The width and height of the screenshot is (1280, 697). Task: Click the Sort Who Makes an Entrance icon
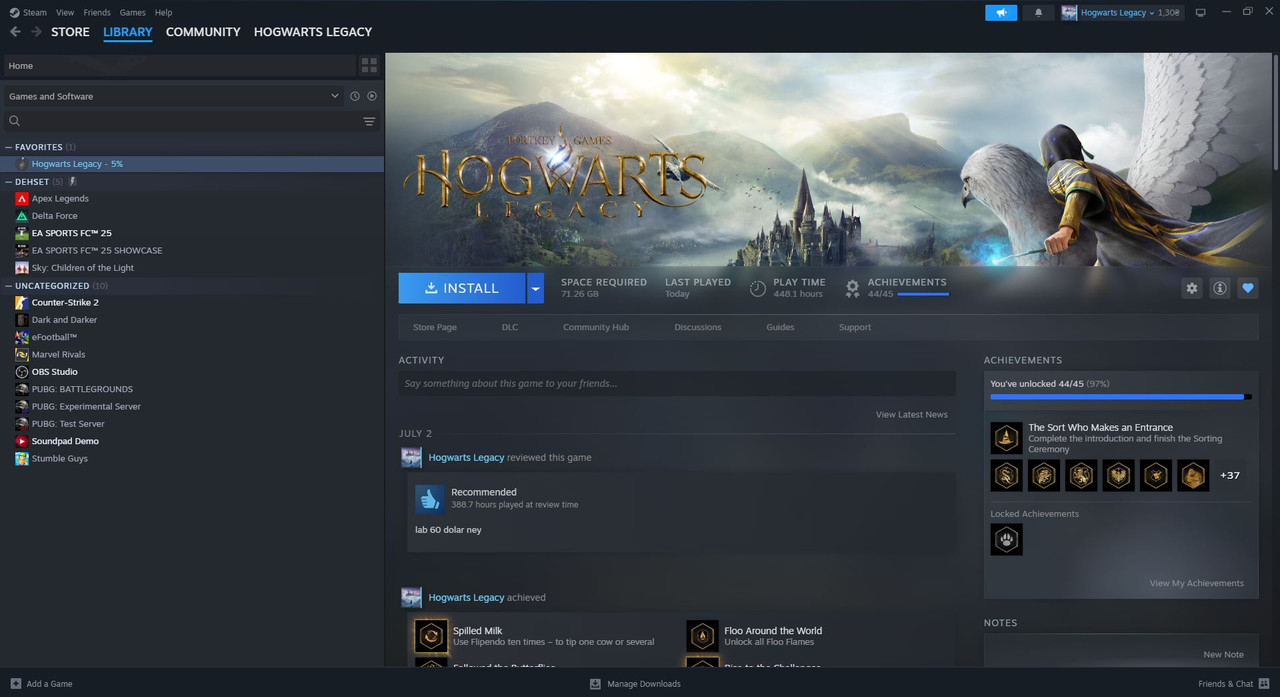[x=1006, y=438]
